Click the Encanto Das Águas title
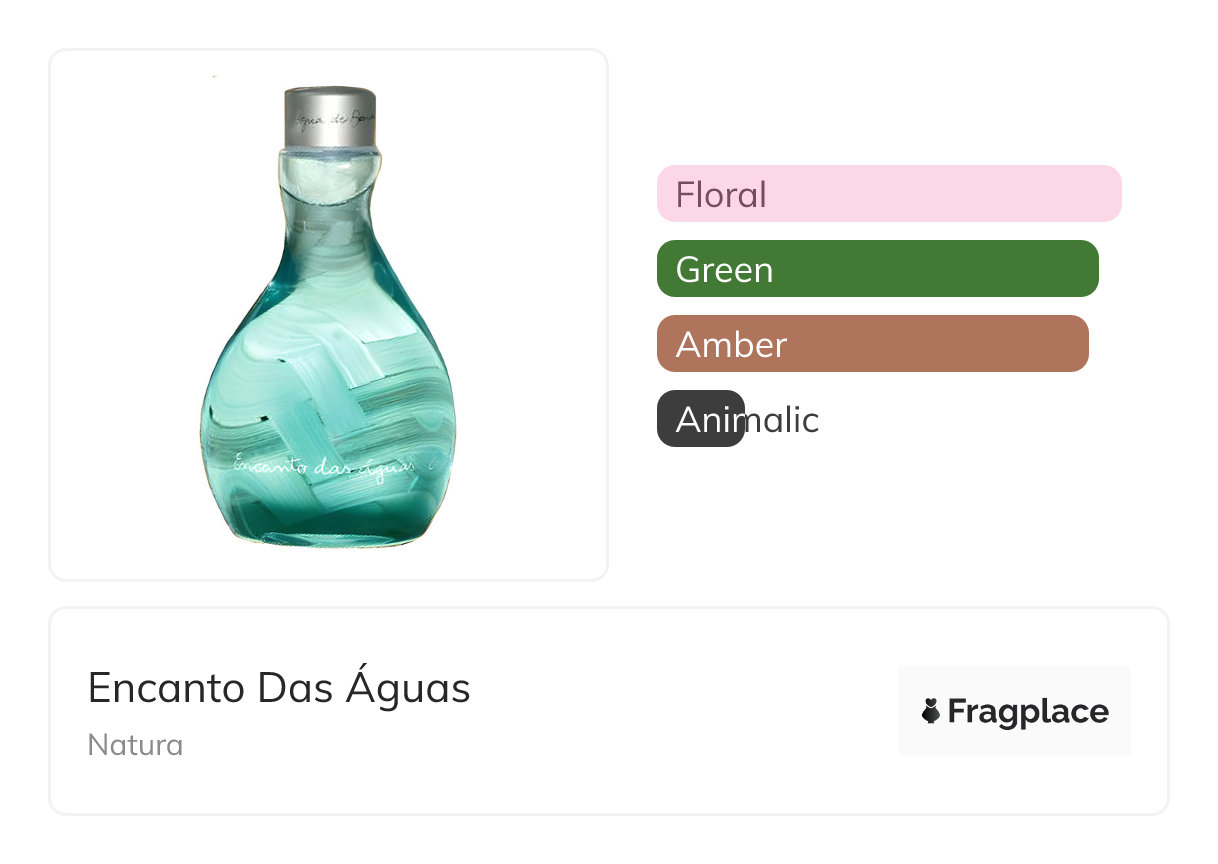 [x=279, y=688]
